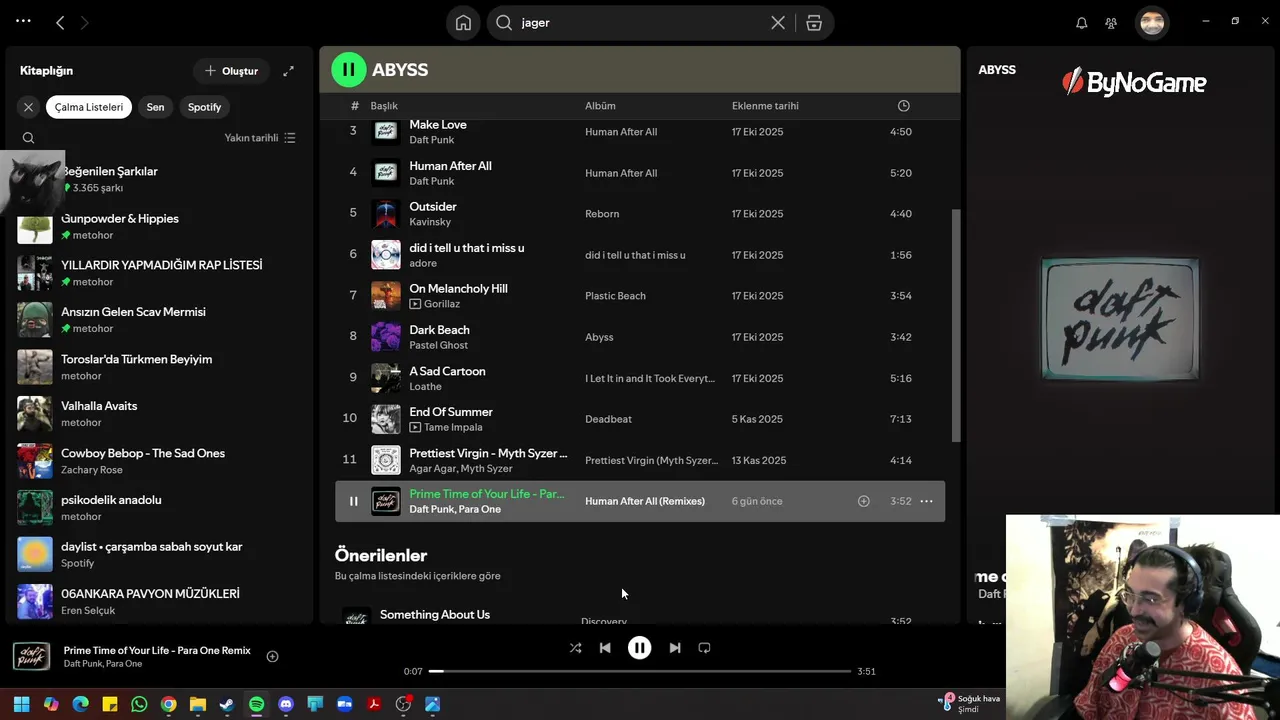The width and height of the screenshot is (1280, 720).
Task: Open the Browse icon in search bar
Action: tap(814, 23)
